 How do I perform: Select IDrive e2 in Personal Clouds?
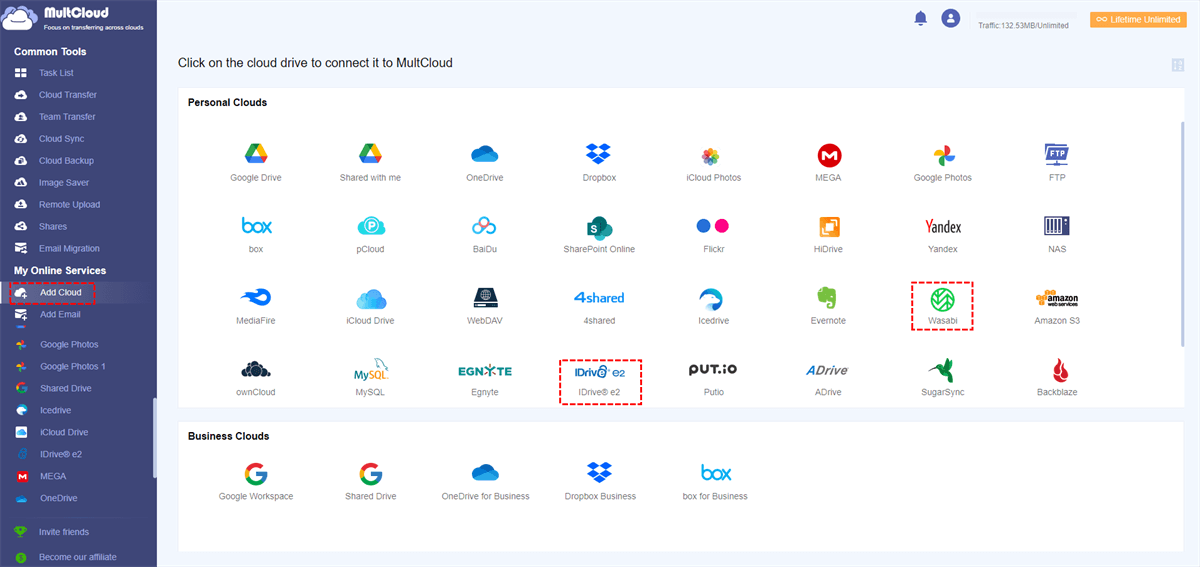click(599, 381)
